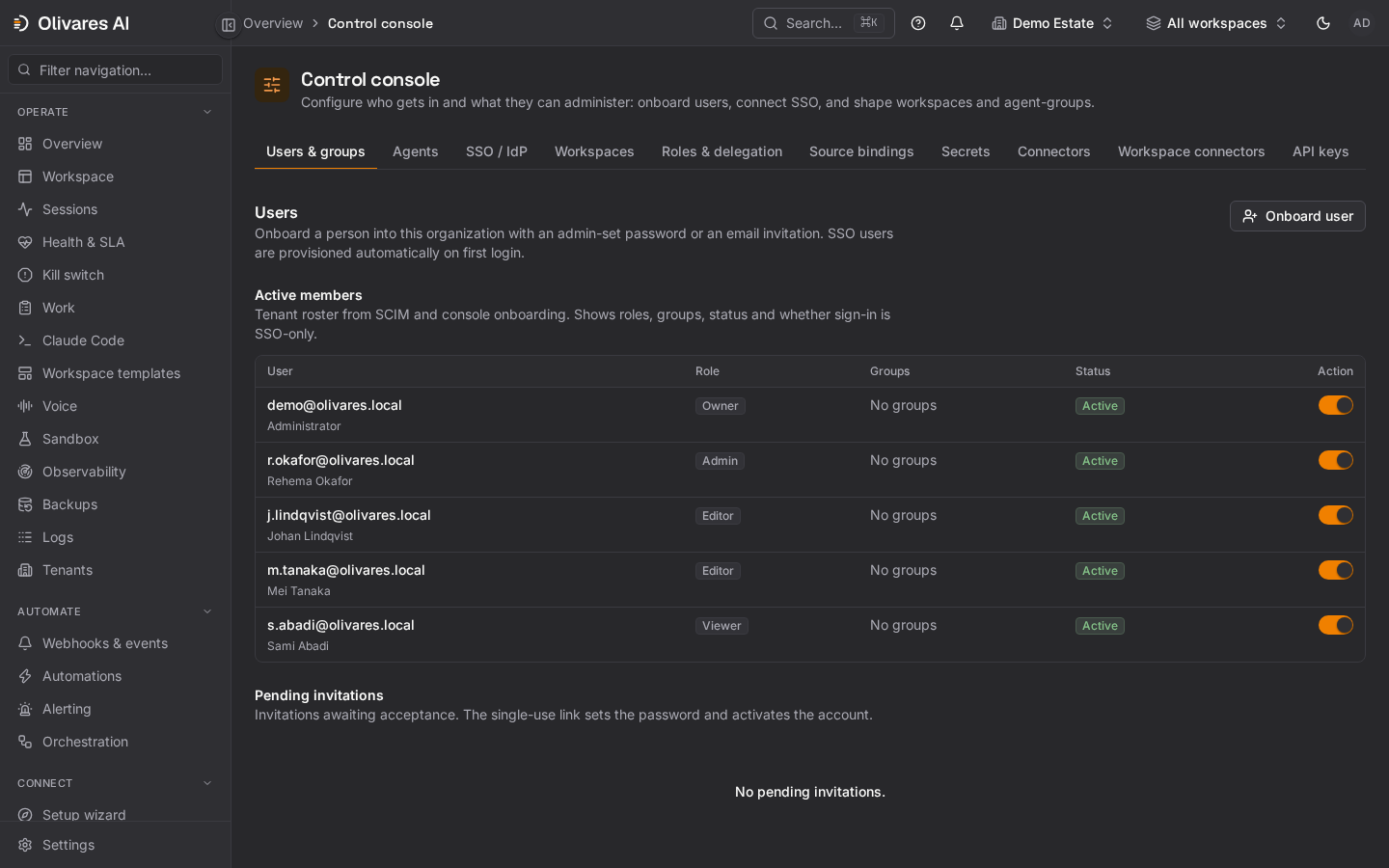The width and height of the screenshot is (1389, 868).
Task: Click the Orchestration icon
Action: click(x=25, y=742)
